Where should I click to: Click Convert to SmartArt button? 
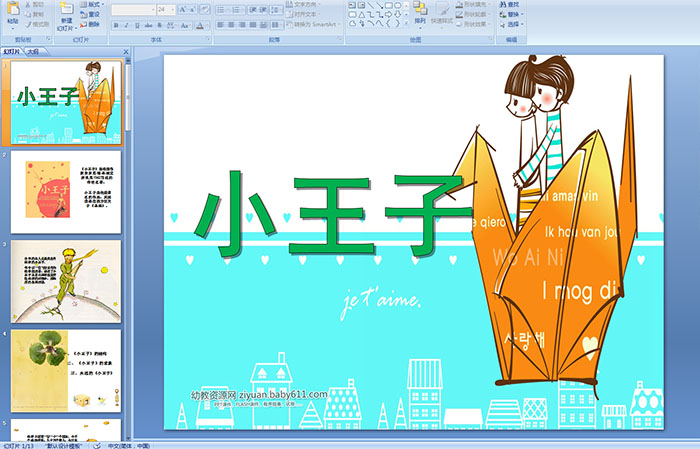[x=313, y=25]
